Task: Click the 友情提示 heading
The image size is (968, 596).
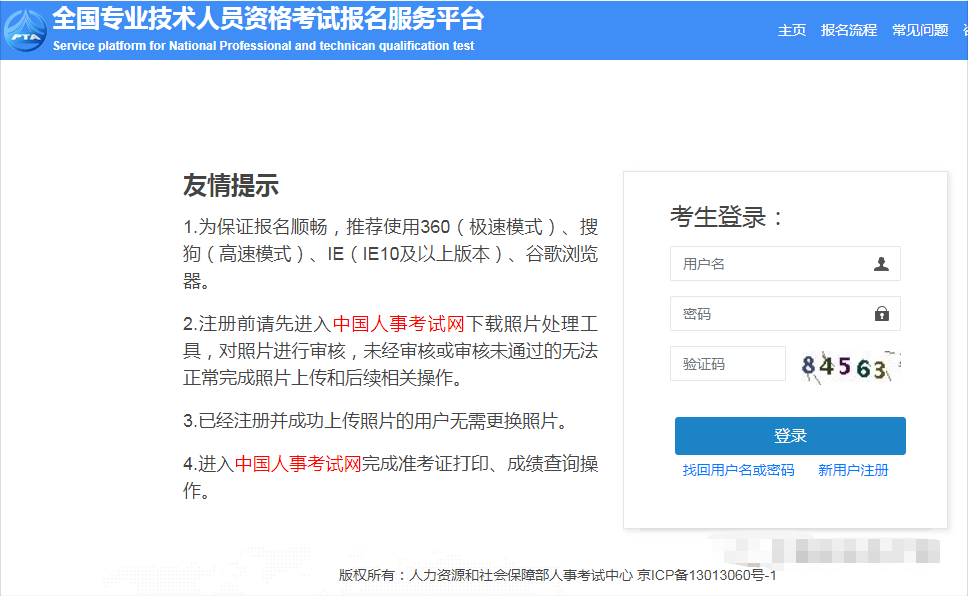Action: [231, 185]
